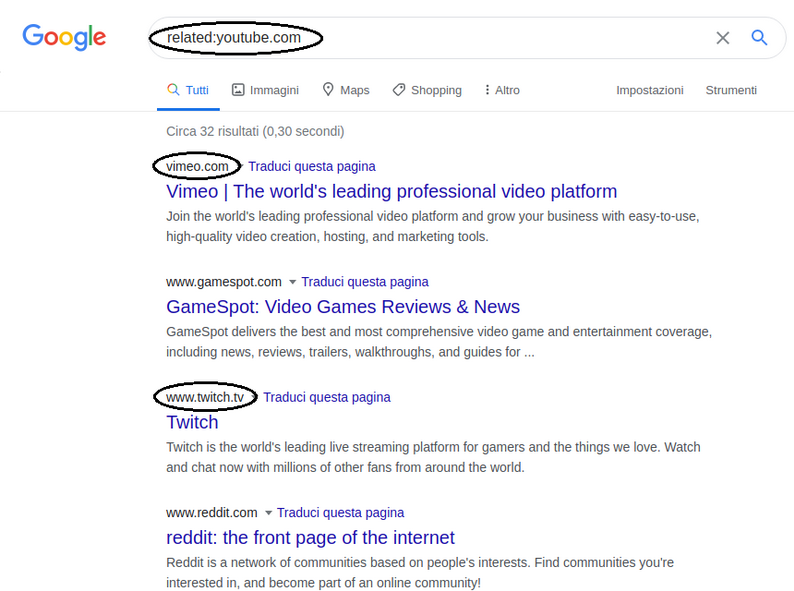Open reddit: the front page of the internet
Screen dimensions: 794x591
[310, 538]
